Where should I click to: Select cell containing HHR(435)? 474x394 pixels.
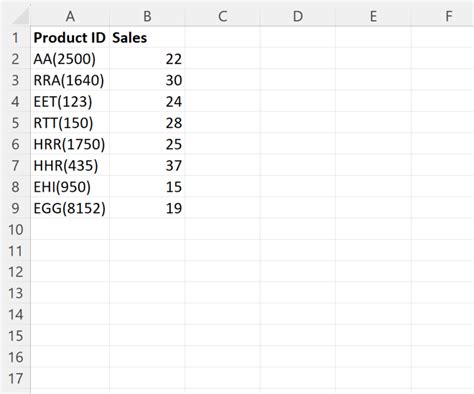tap(70, 165)
